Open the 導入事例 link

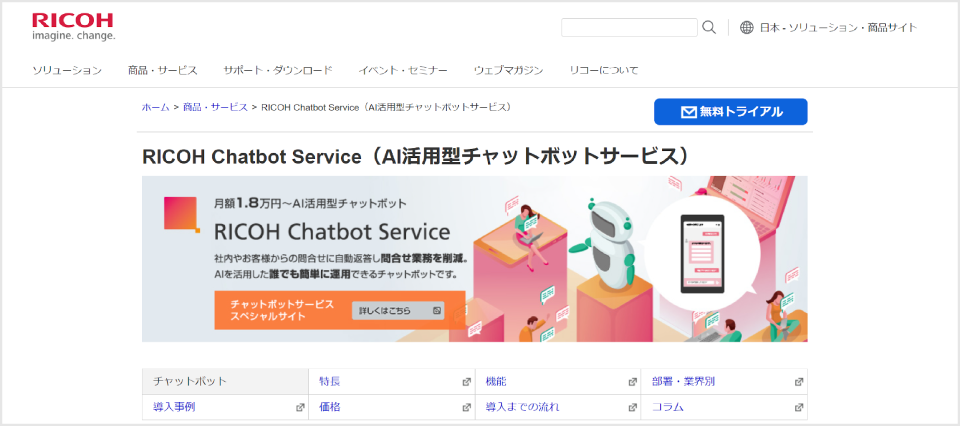pos(174,407)
